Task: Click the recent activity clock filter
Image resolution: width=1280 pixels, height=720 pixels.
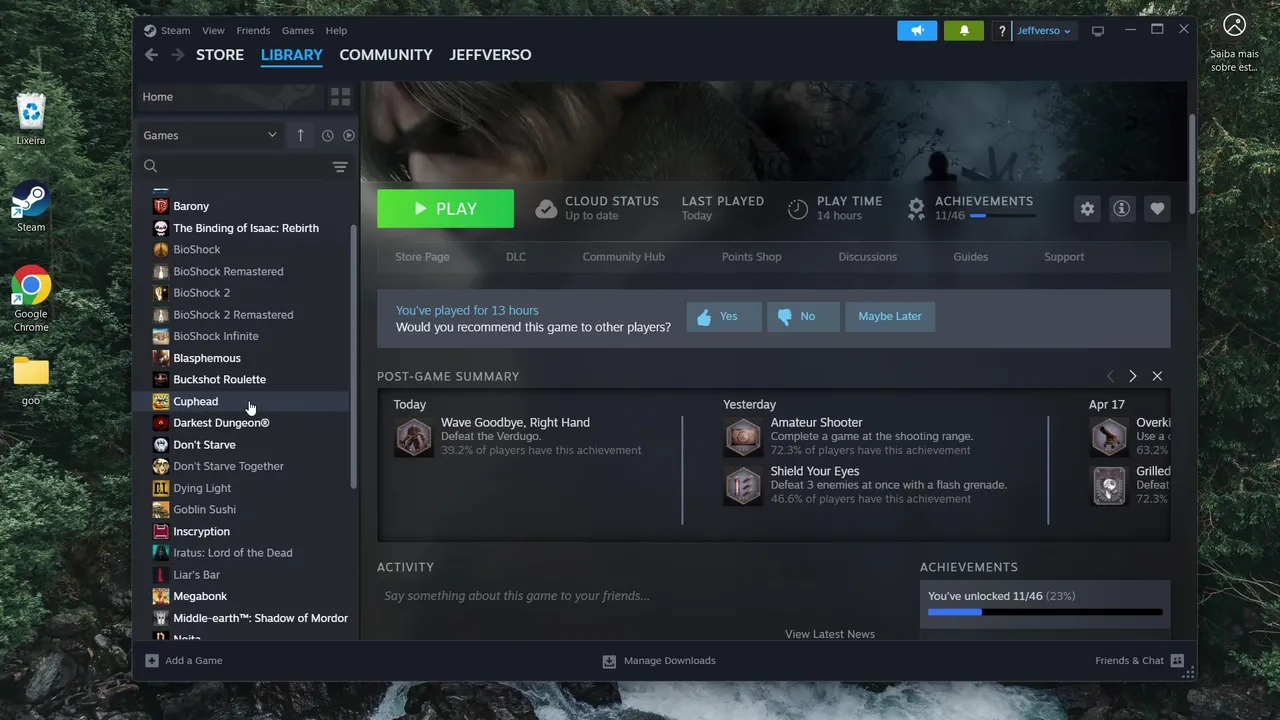Action: click(327, 135)
